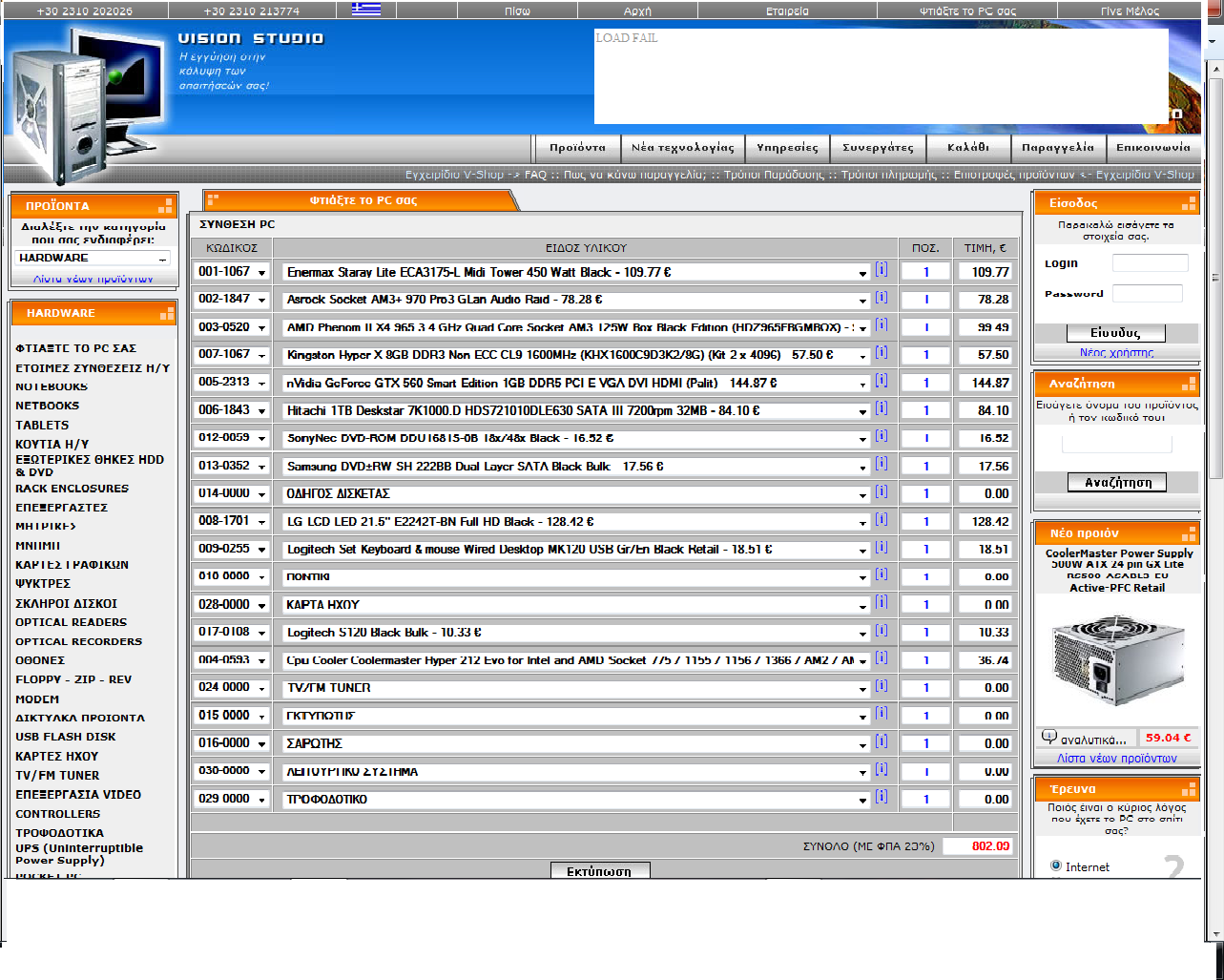Open the Νέος χρήστης link
The image size is (1224, 980).
click(1116, 352)
